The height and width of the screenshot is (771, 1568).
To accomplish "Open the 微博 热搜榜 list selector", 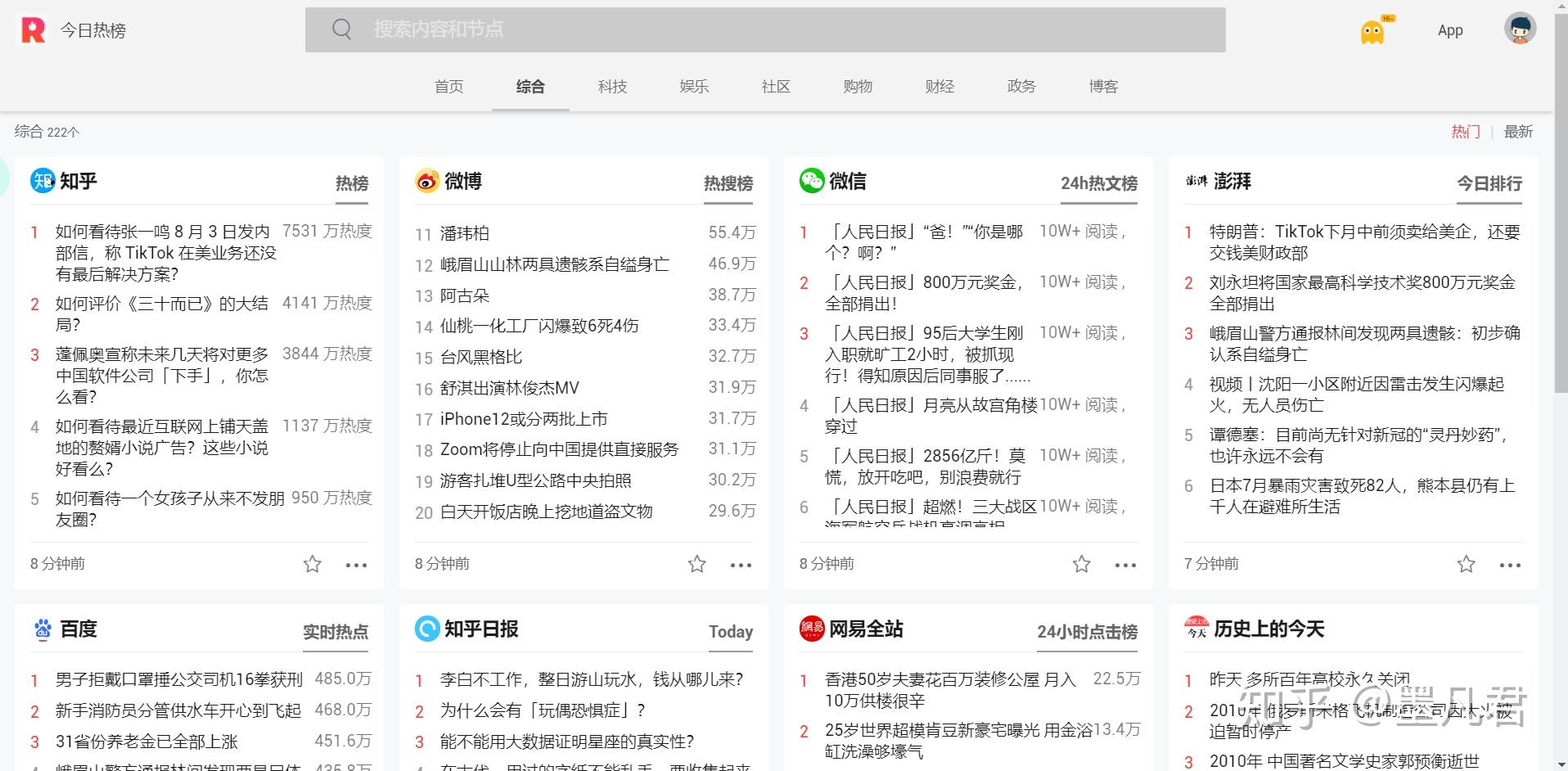I will coord(728,183).
